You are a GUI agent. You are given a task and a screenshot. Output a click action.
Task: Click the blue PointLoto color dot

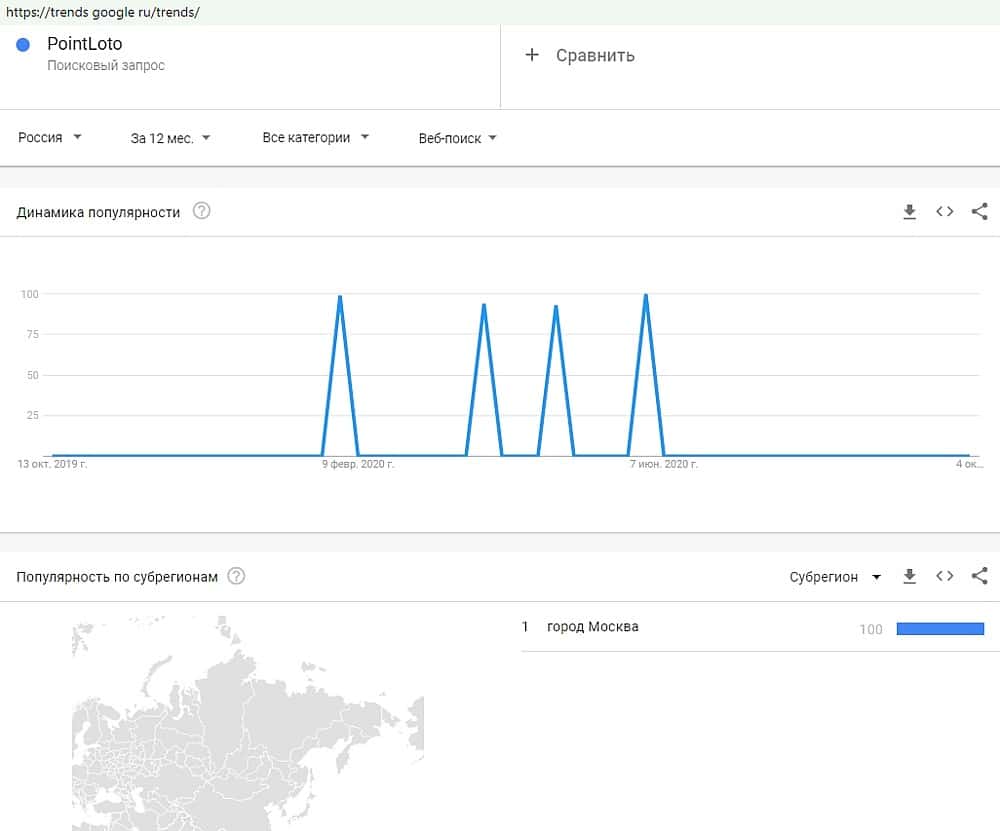click(24, 45)
